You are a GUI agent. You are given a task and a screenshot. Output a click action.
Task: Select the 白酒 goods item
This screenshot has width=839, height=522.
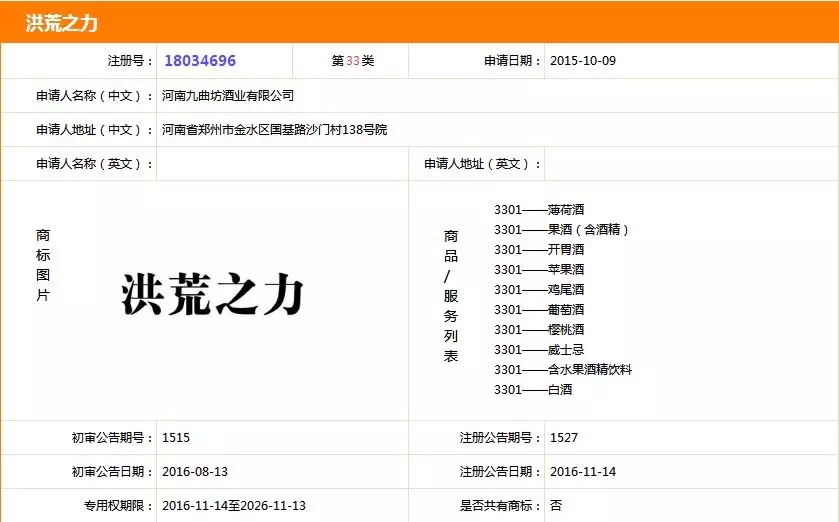coord(559,390)
